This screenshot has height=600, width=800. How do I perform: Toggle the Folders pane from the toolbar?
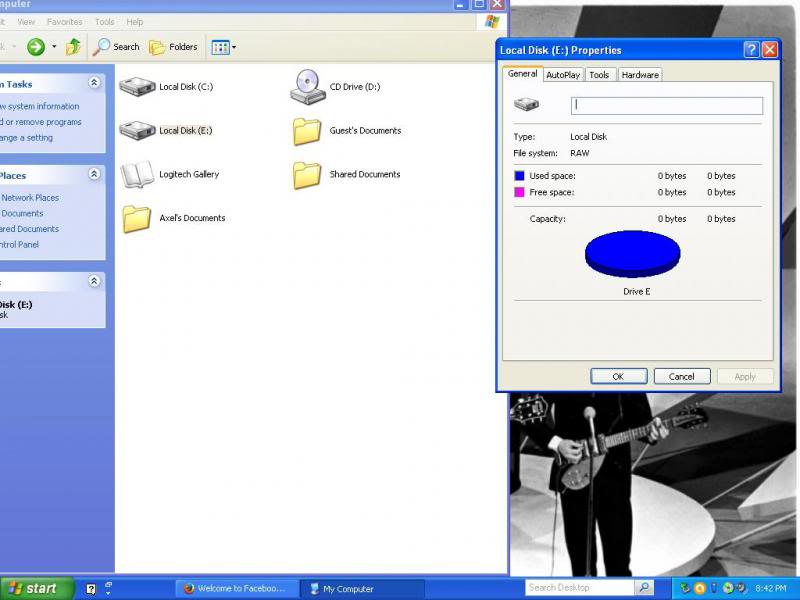(x=173, y=47)
